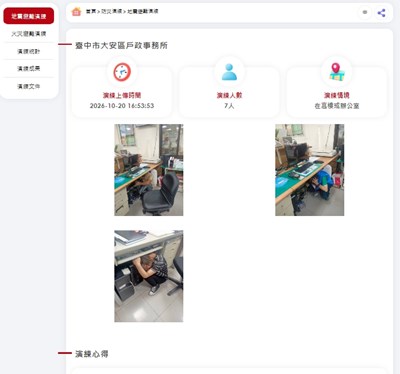
Task: Go to 演練成果 in the sidebar
Action: click(29, 68)
